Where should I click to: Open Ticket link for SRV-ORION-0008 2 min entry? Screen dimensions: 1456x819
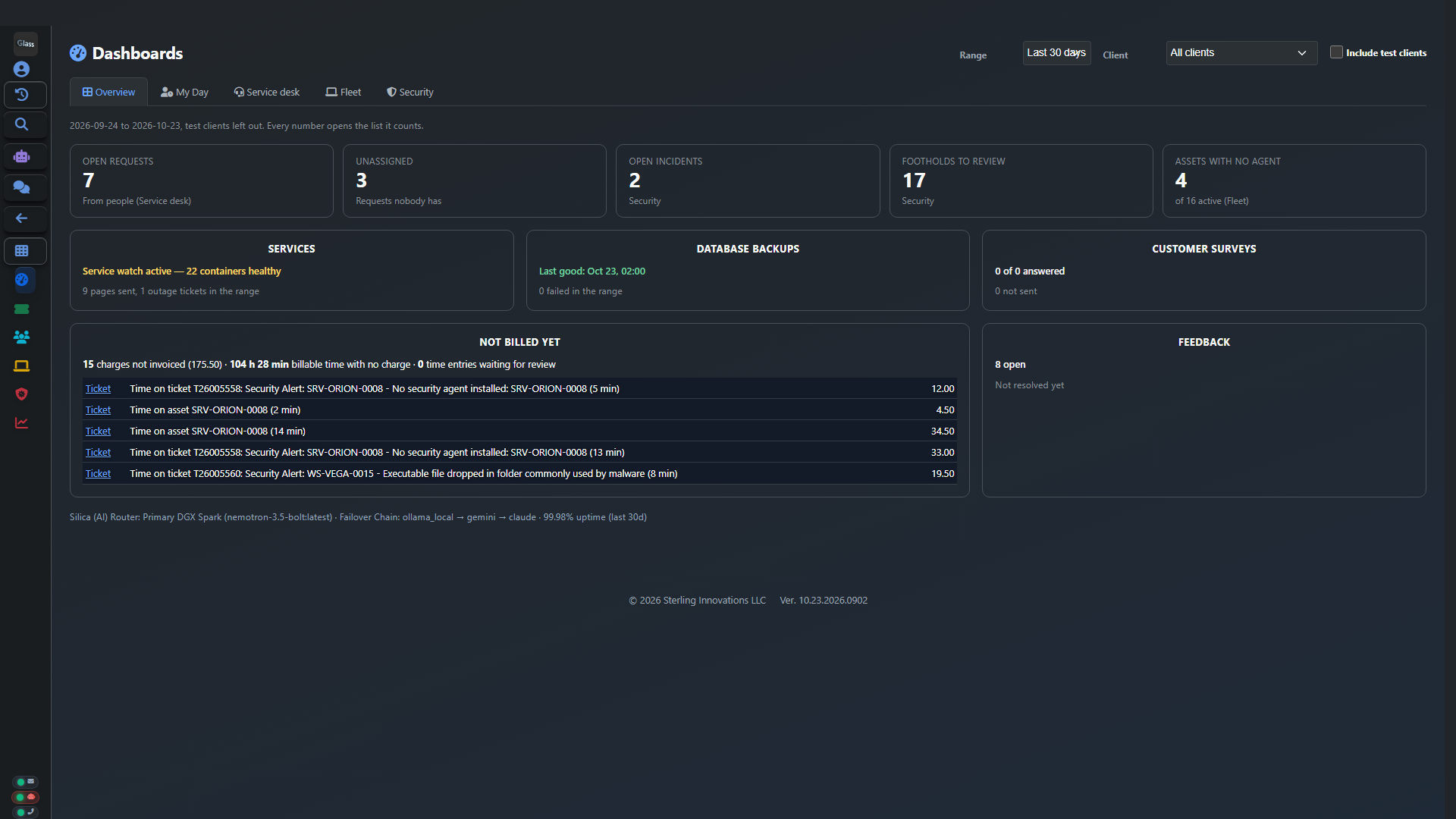[x=98, y=409]
